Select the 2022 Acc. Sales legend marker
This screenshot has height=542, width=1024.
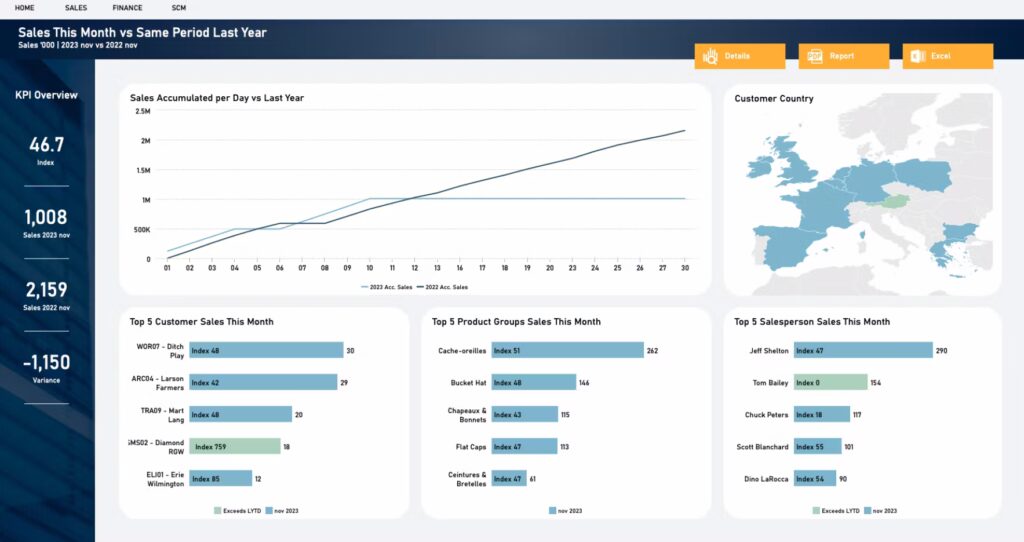click(420, 287)
